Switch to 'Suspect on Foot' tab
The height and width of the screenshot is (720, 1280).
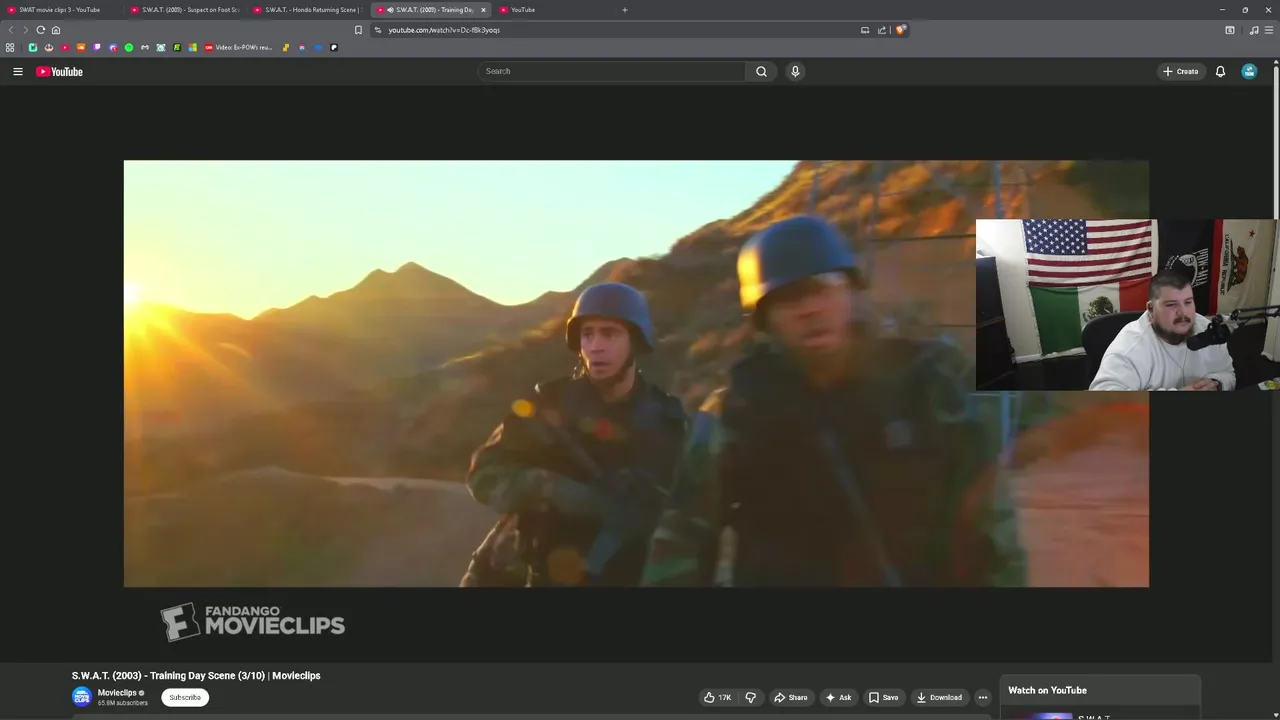(x=185, y=10)
